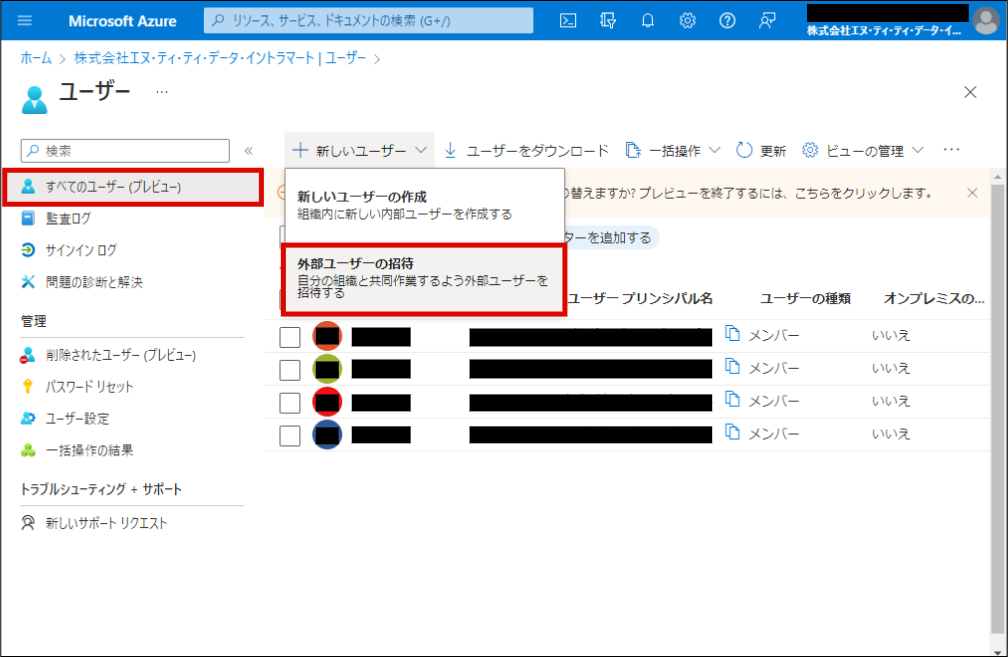This screenshot has width=1008, height=657.
Task: Select the second user row checkbox
Action: click(290, 370)
